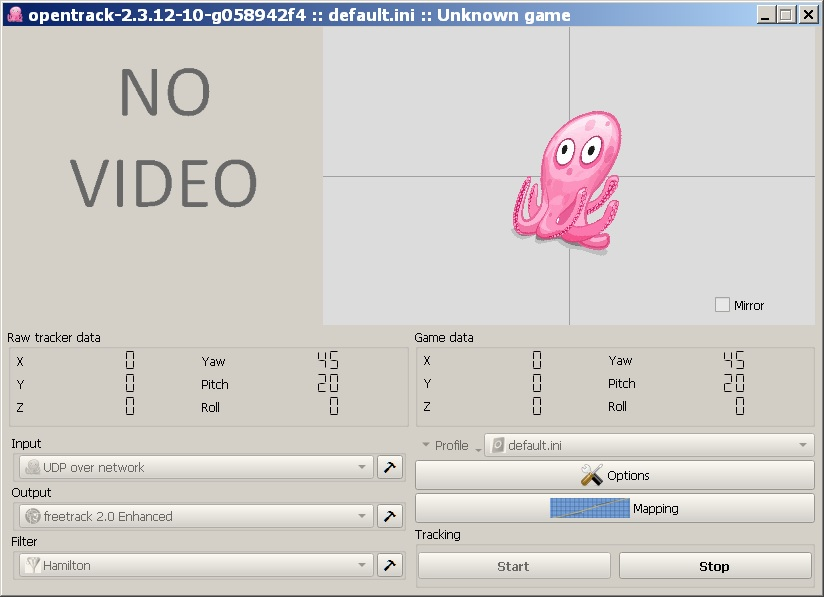Open Hamilton filter settings hammer icon

390,565
